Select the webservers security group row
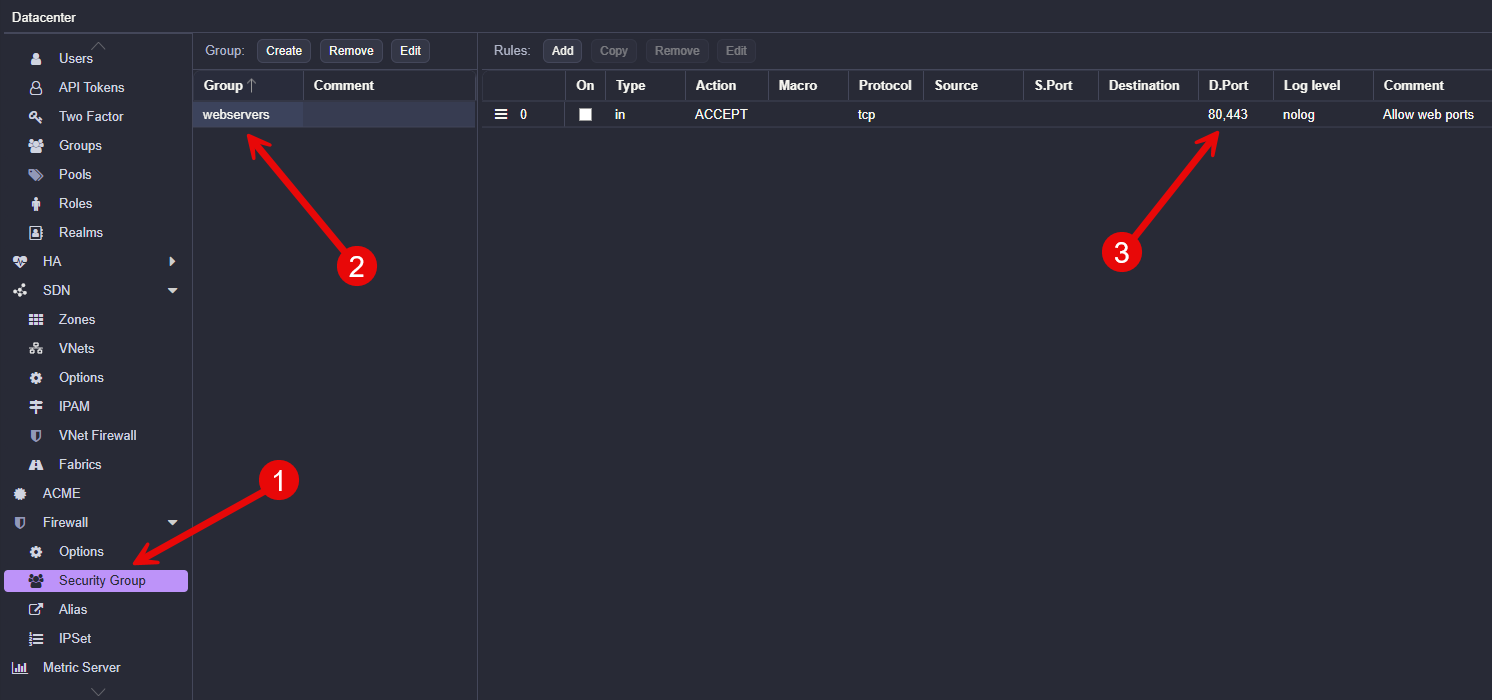The width and height of the screenshot is (1492, 700). click(x=236, y=115)
